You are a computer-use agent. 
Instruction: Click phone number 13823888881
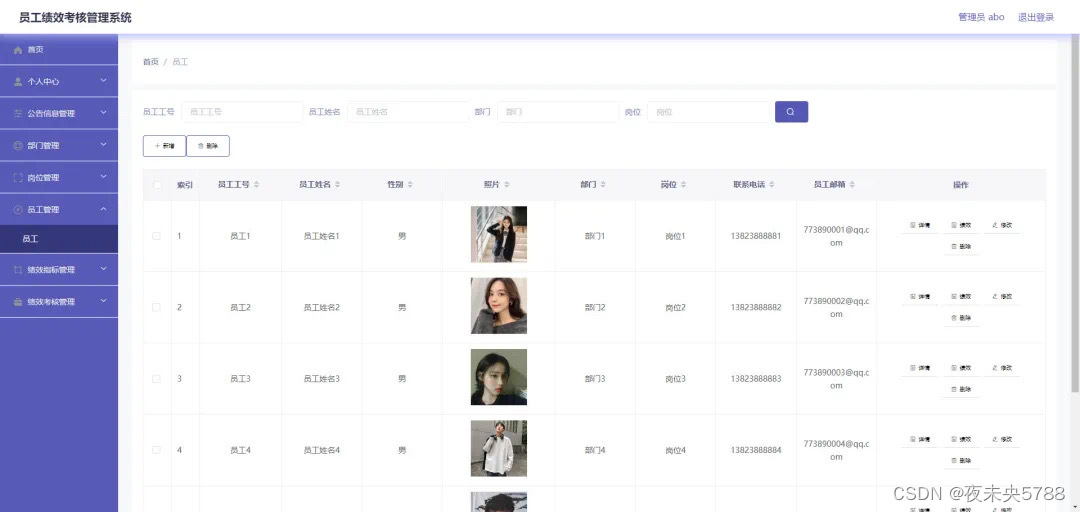tap(756, 236)
